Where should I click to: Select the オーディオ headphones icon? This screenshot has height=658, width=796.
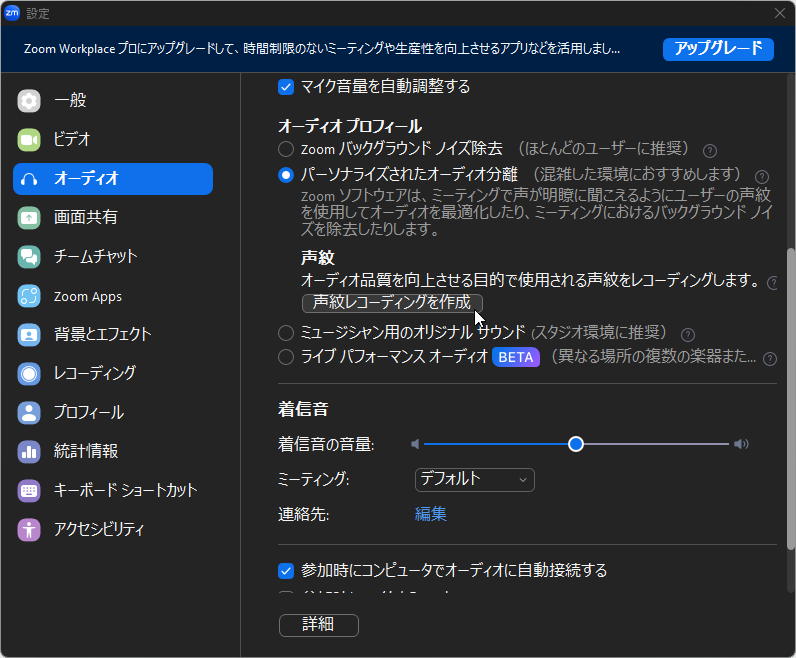tap(29, 179)
